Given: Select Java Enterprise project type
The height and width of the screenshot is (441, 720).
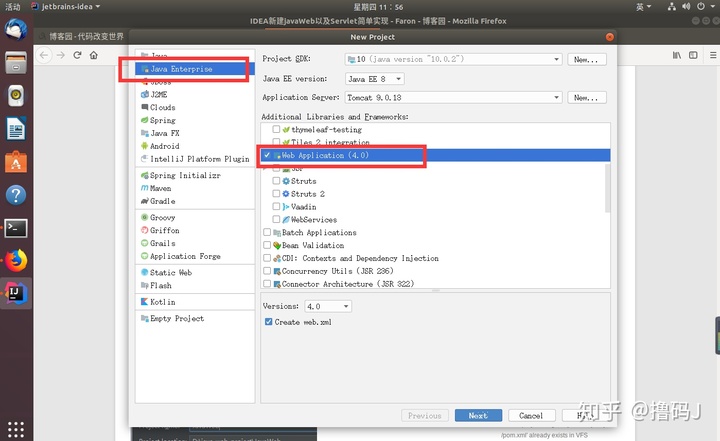Looking at the screenshot, I should click(195, 68).
